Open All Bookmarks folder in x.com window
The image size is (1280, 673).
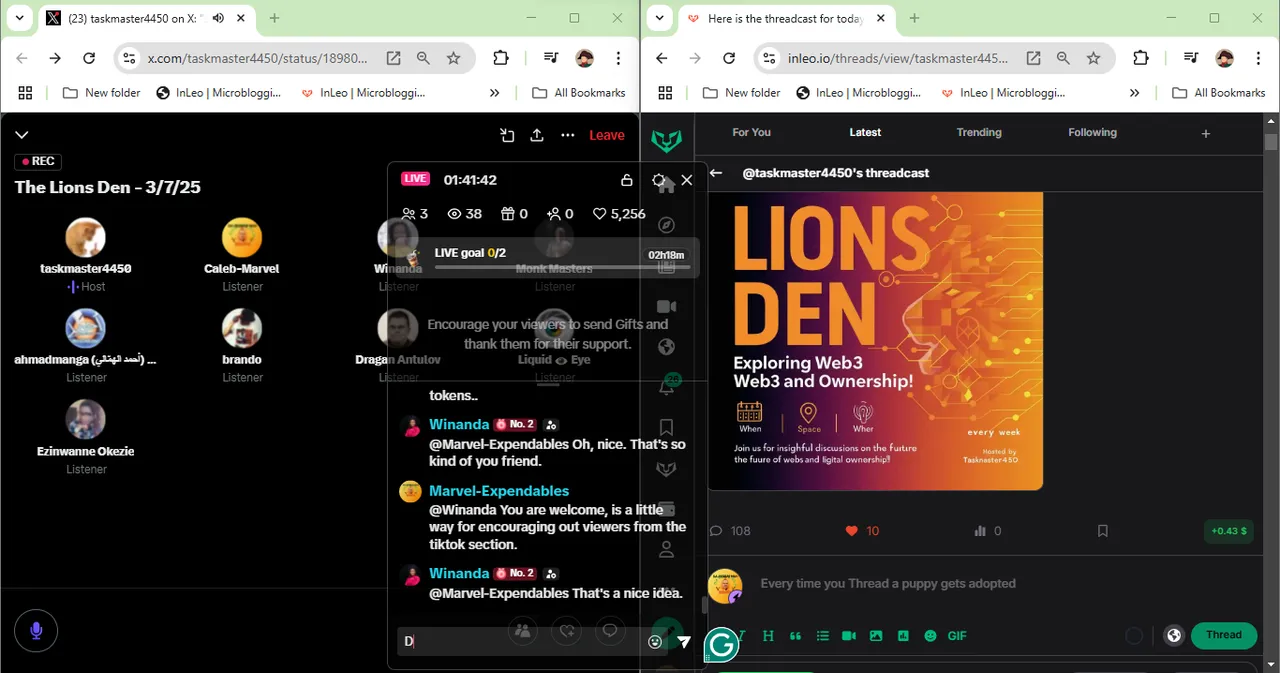(579, 93)
